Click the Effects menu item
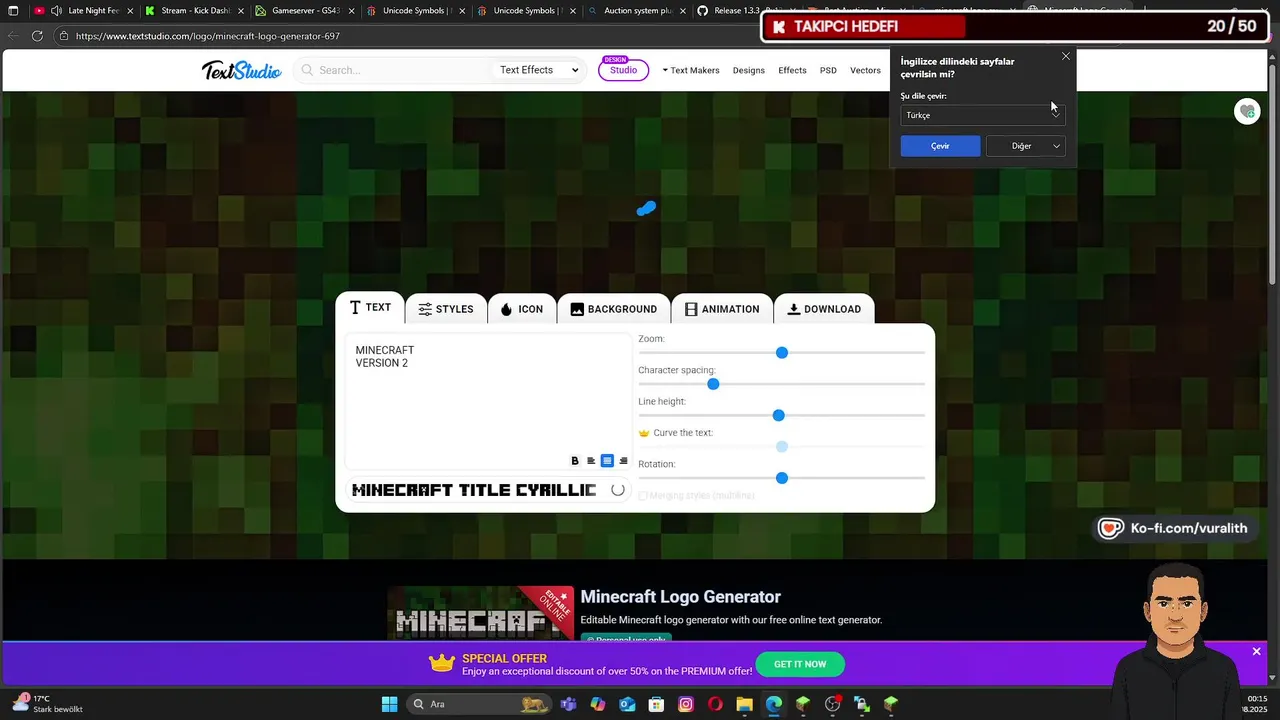The height and width of the screenshot is (720, 1280). click(792, 70)
